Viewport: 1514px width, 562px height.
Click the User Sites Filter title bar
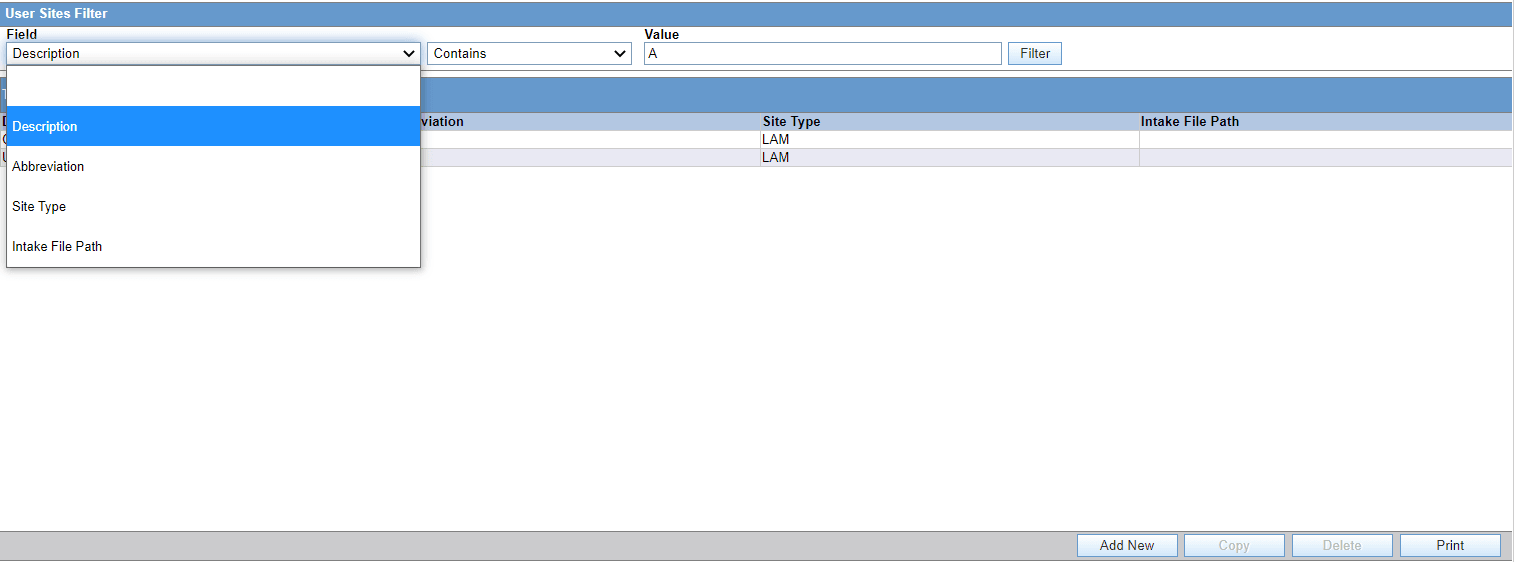pos(756,14)
